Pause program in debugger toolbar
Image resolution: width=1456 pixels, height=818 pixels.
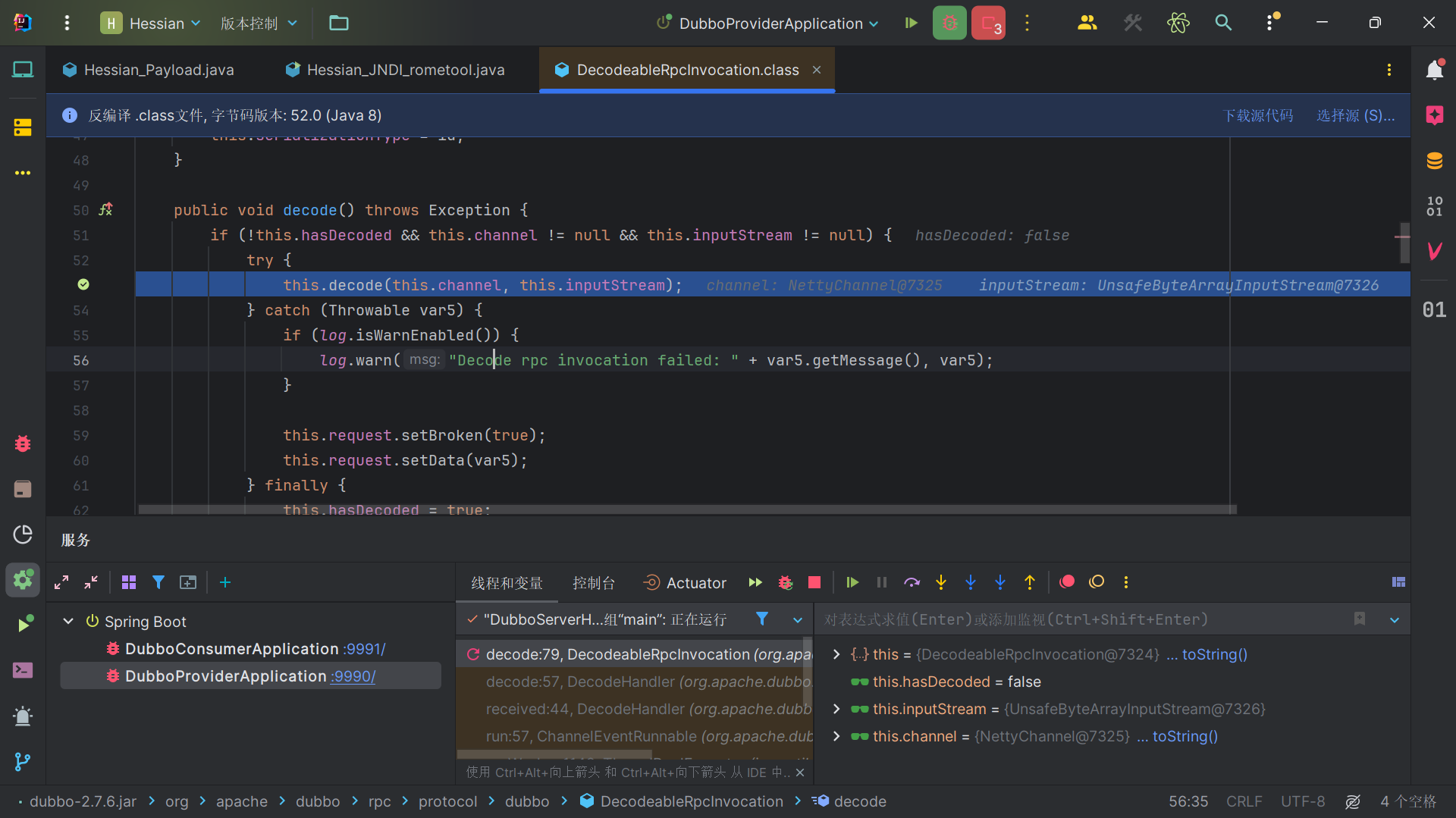(x=882, y=582)
